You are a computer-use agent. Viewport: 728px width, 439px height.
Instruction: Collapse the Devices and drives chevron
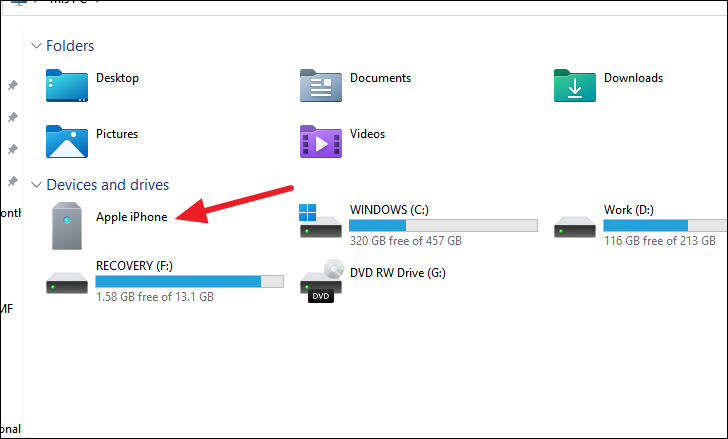click(36, 185)
